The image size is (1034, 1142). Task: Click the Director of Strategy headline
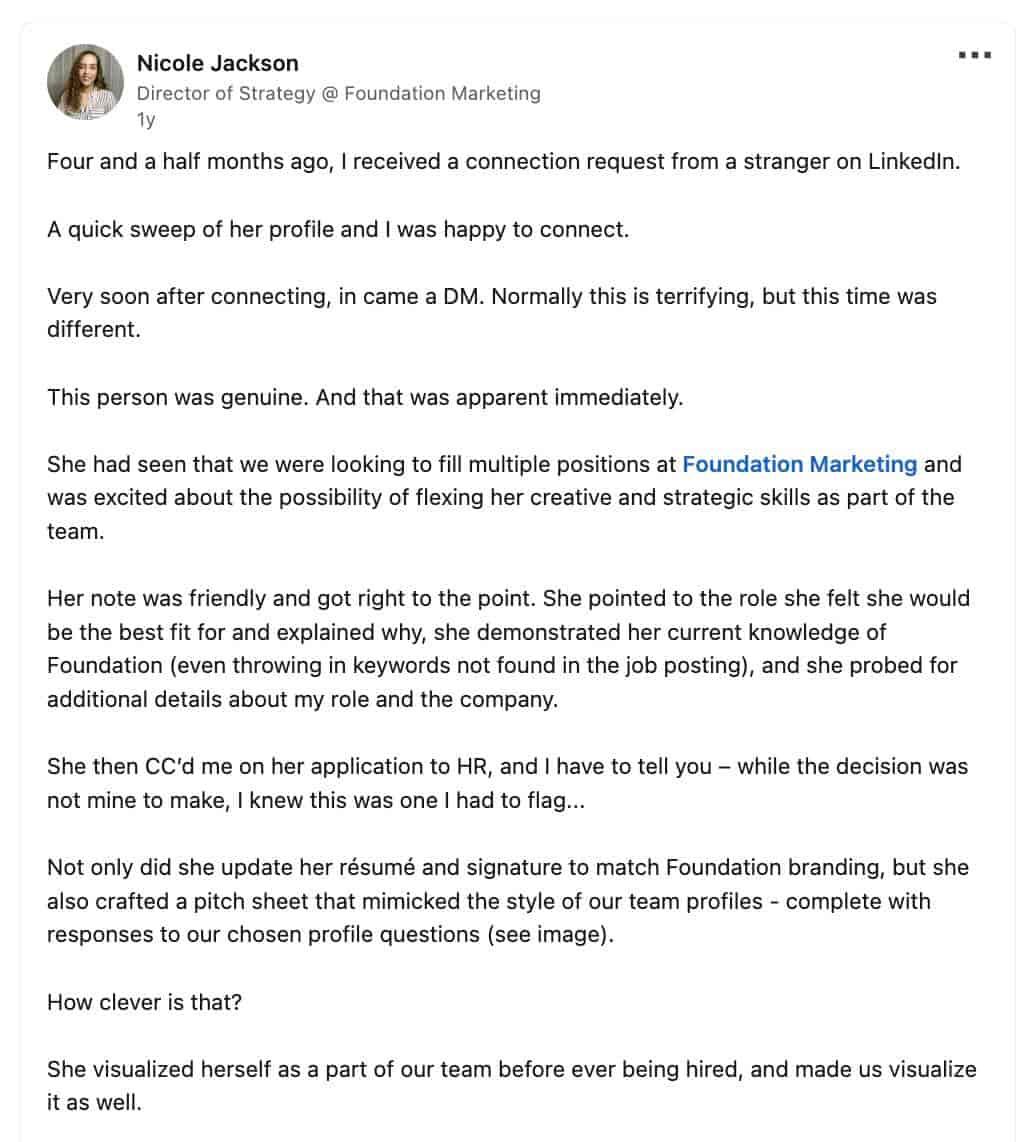click(338, 93)
